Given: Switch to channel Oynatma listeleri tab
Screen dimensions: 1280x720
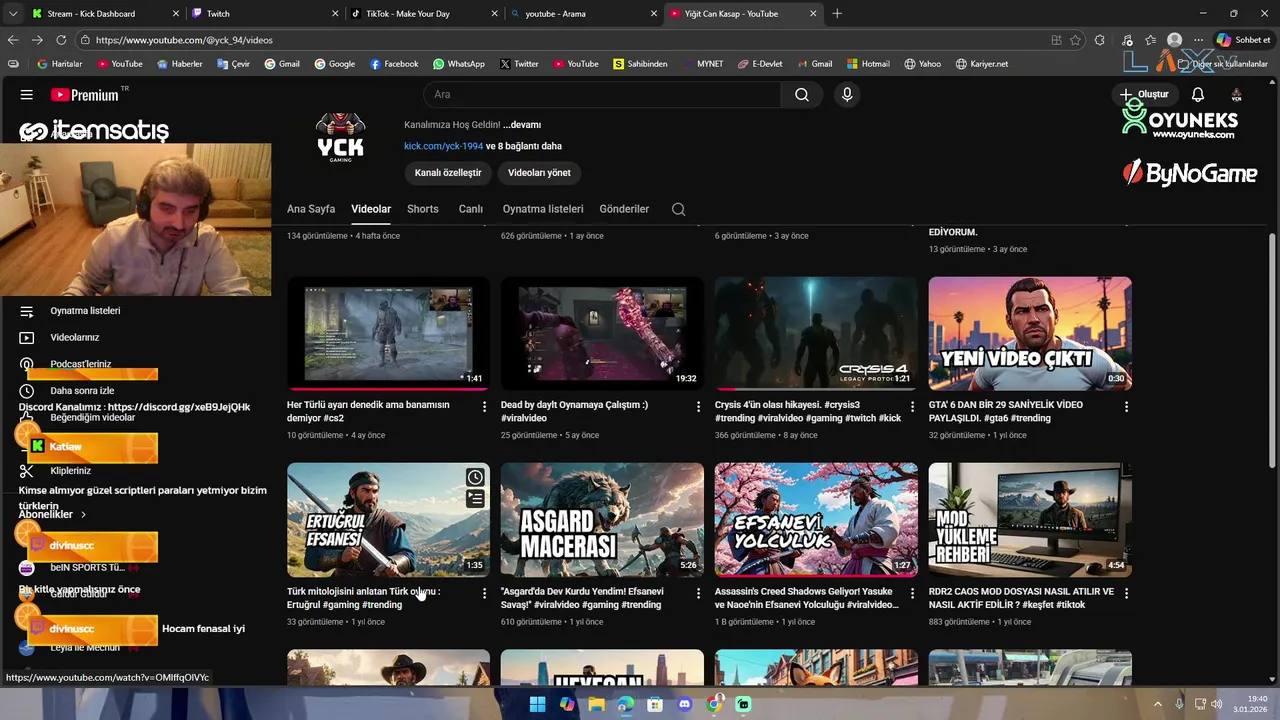Looking at the screenshot, I should (x=543, y=209).
